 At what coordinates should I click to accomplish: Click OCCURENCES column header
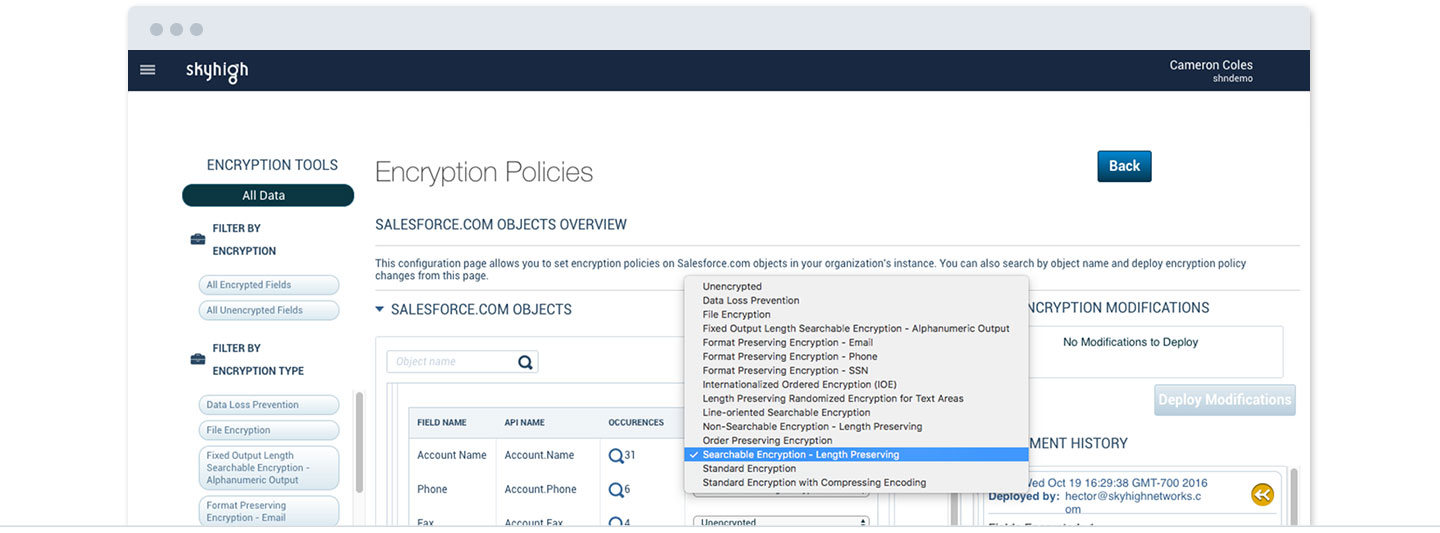coord(636,423)
